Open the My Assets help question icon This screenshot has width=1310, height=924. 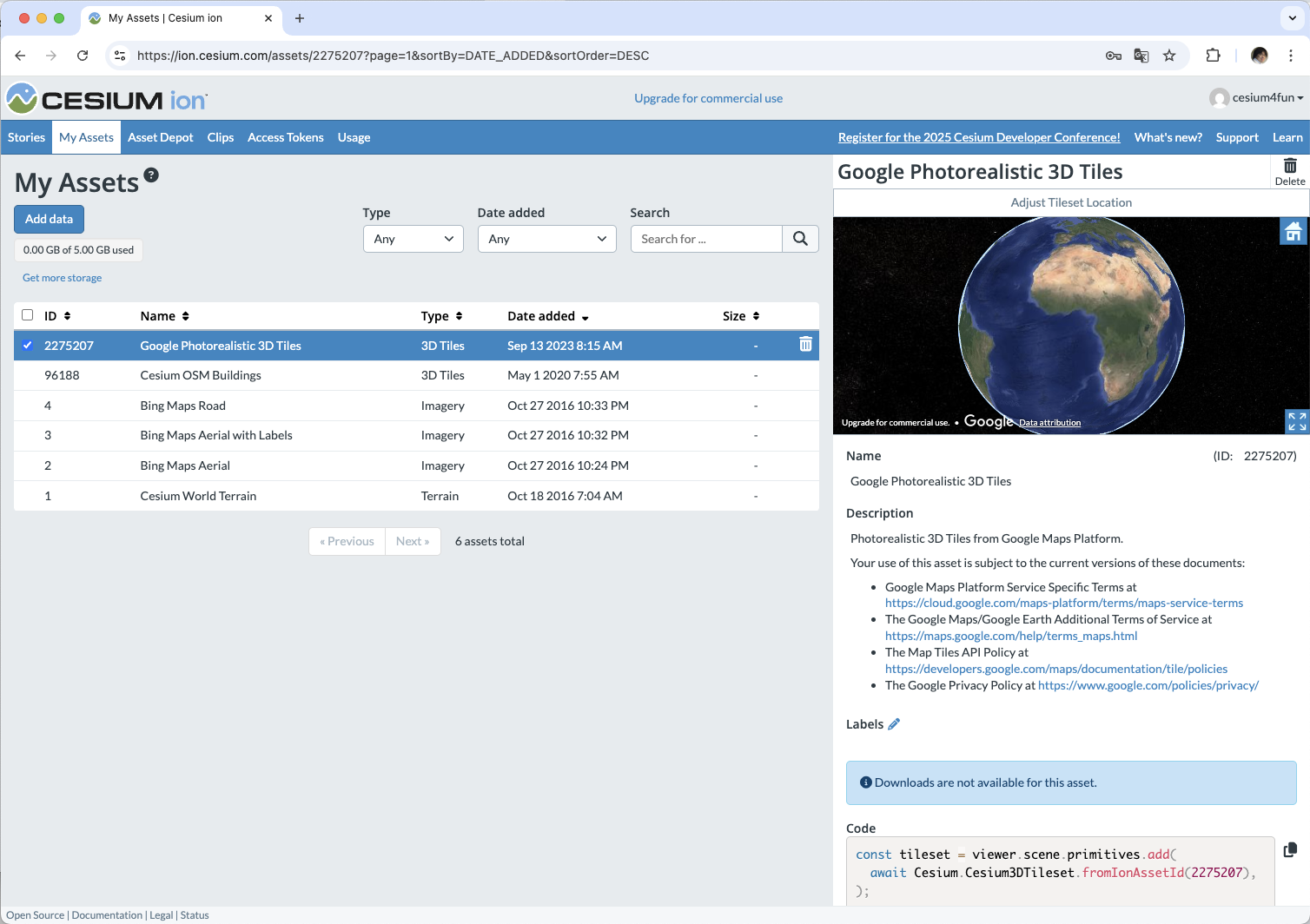point(151,175)
